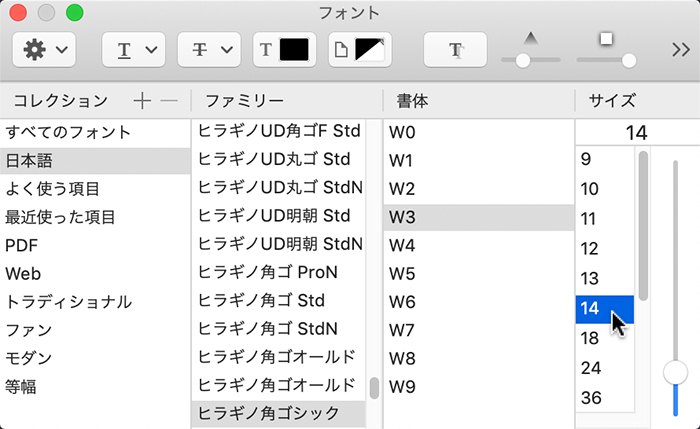Open the gear actions menu
700x429 pixels.
pos(43,48)
